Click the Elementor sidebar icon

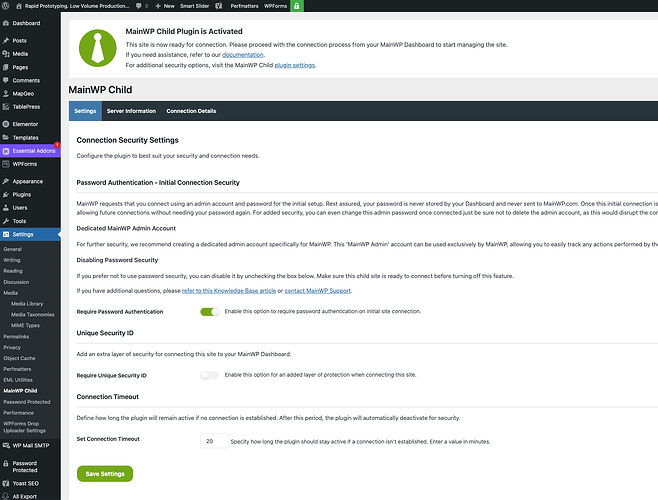(x=6, y=124)
